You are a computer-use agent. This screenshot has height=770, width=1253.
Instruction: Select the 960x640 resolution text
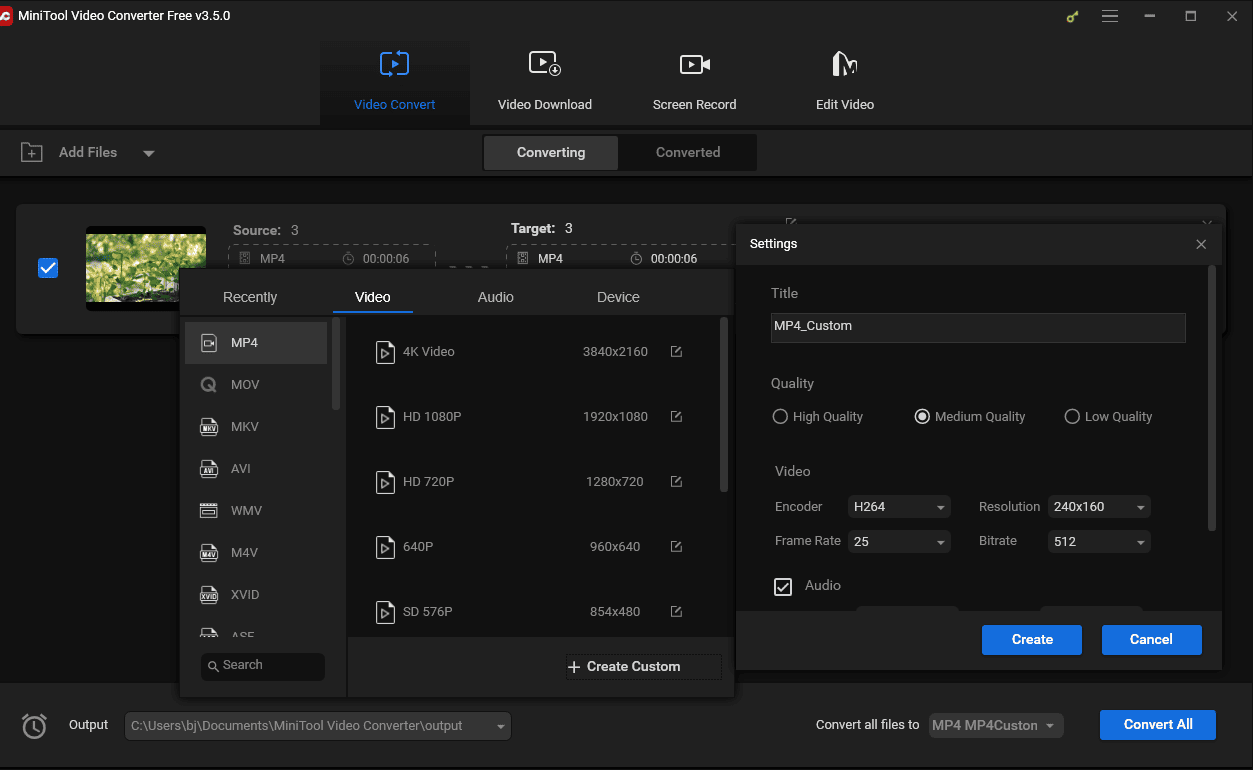615,547
